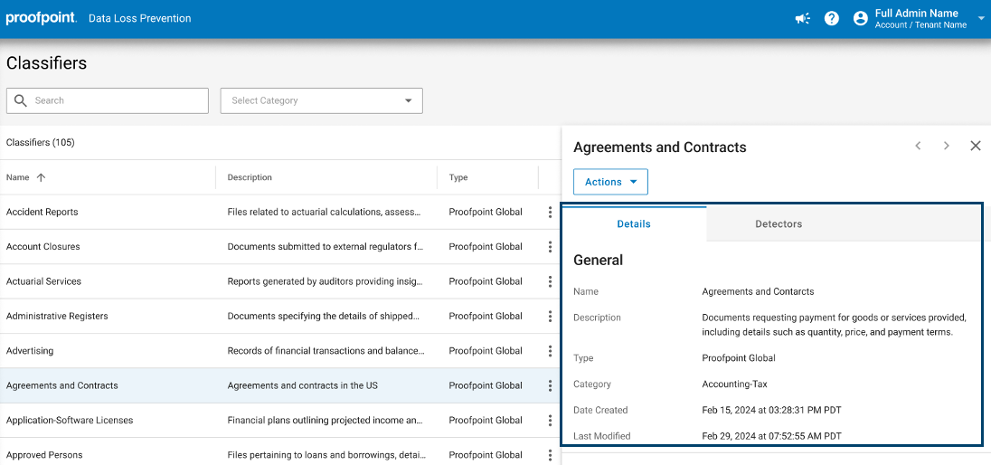Viewport: 992px width, 466px height.
Task: Click 'Financial plans outlining projected income' description
Action: pyautogui.click(x=325, y=420)
